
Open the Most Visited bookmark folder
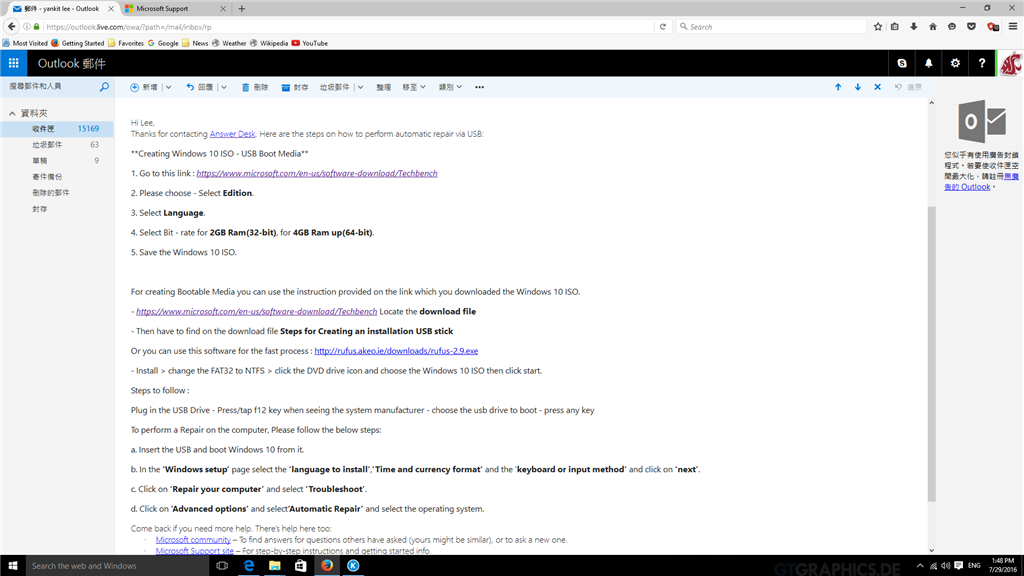(25, 43)
